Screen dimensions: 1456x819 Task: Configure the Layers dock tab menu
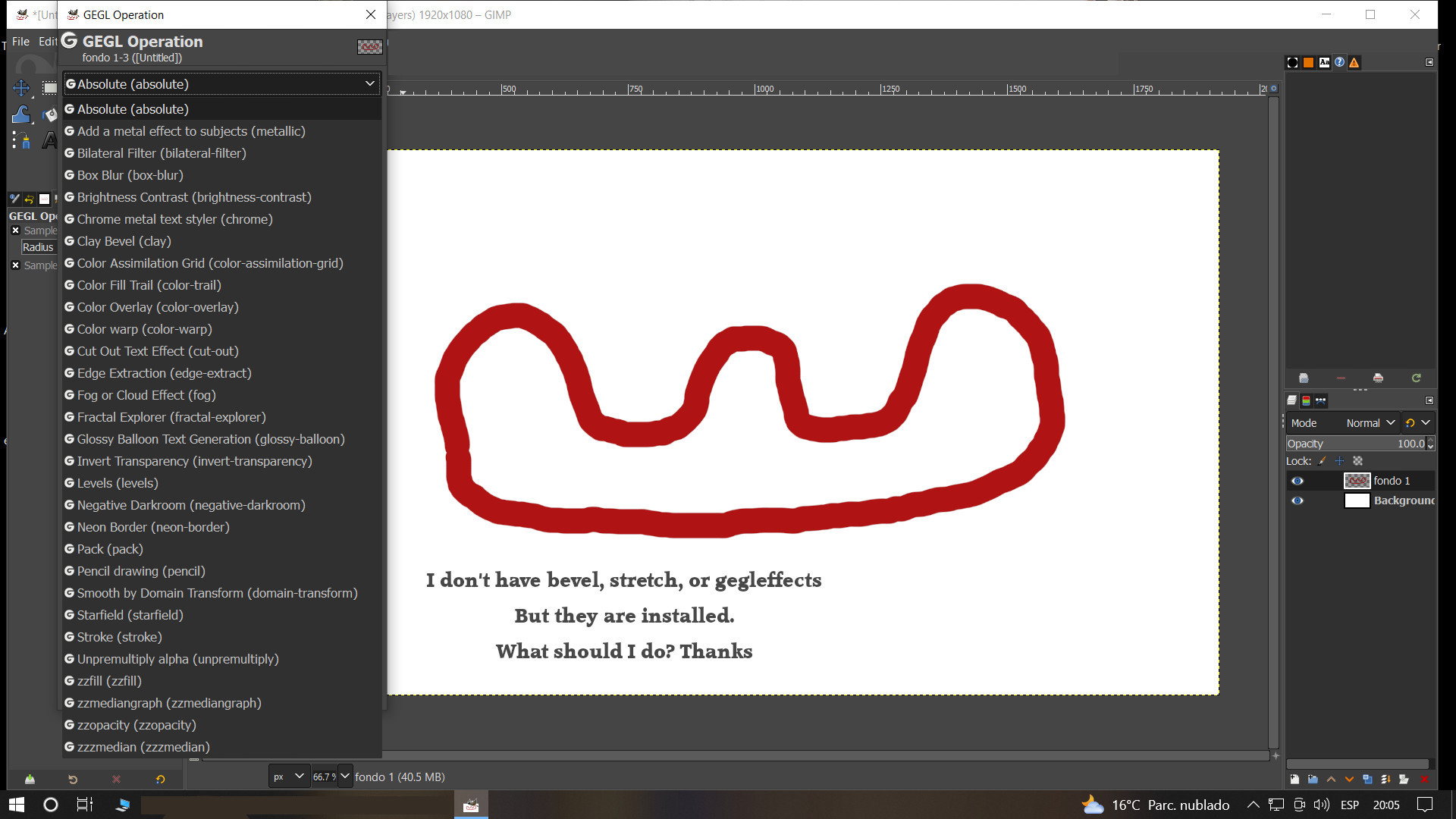pos(1429,400)
